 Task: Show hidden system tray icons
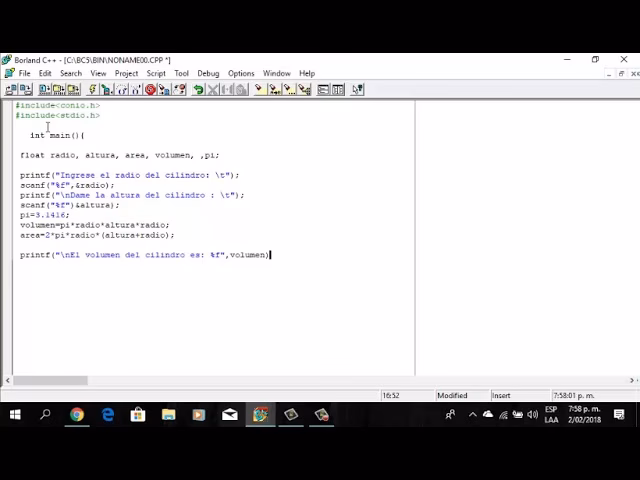click(x=473, y=415)
